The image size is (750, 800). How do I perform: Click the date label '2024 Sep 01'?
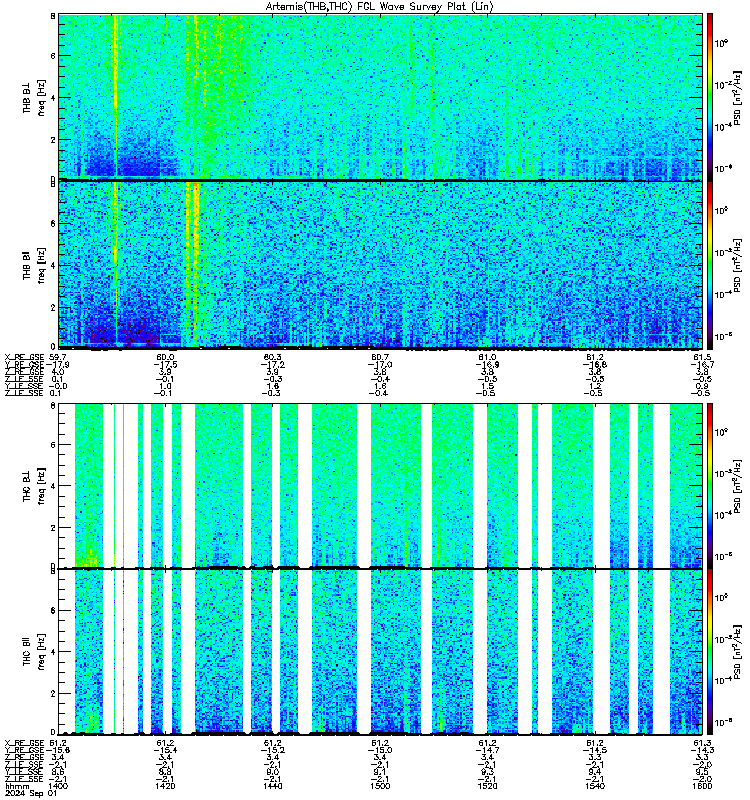coord(31,794)
